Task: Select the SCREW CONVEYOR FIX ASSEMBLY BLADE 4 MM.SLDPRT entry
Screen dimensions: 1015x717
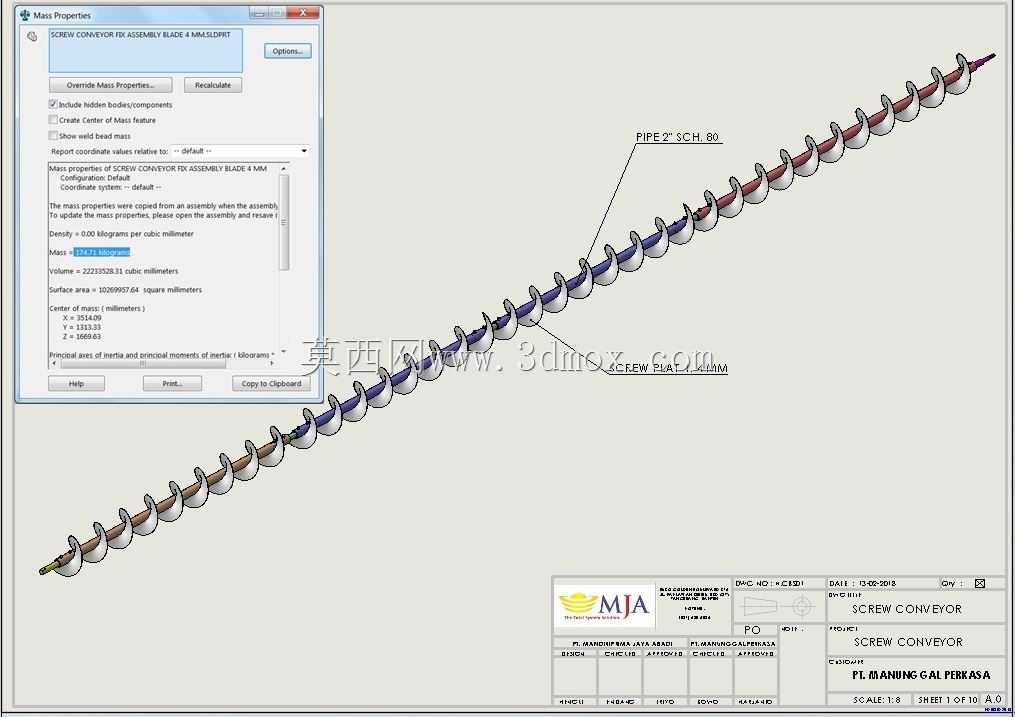Action: point(140,35)
